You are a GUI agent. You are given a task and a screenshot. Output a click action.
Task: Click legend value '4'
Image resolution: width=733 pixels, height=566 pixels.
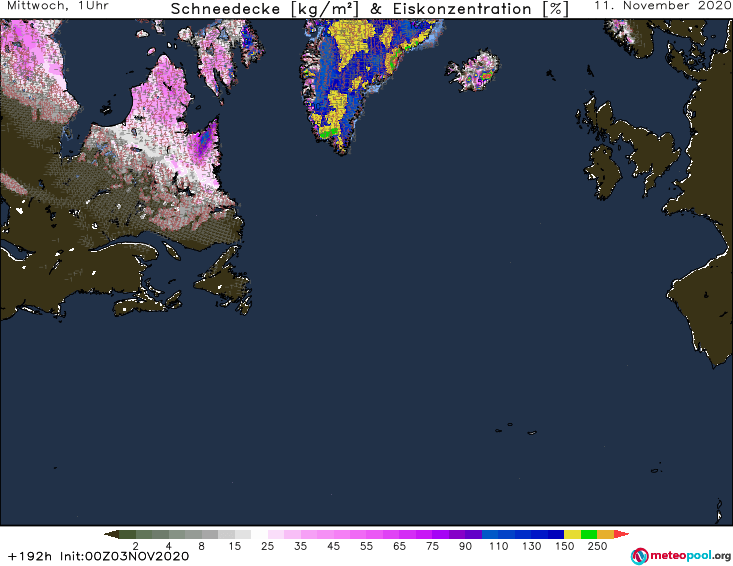(x=168, y=546)
